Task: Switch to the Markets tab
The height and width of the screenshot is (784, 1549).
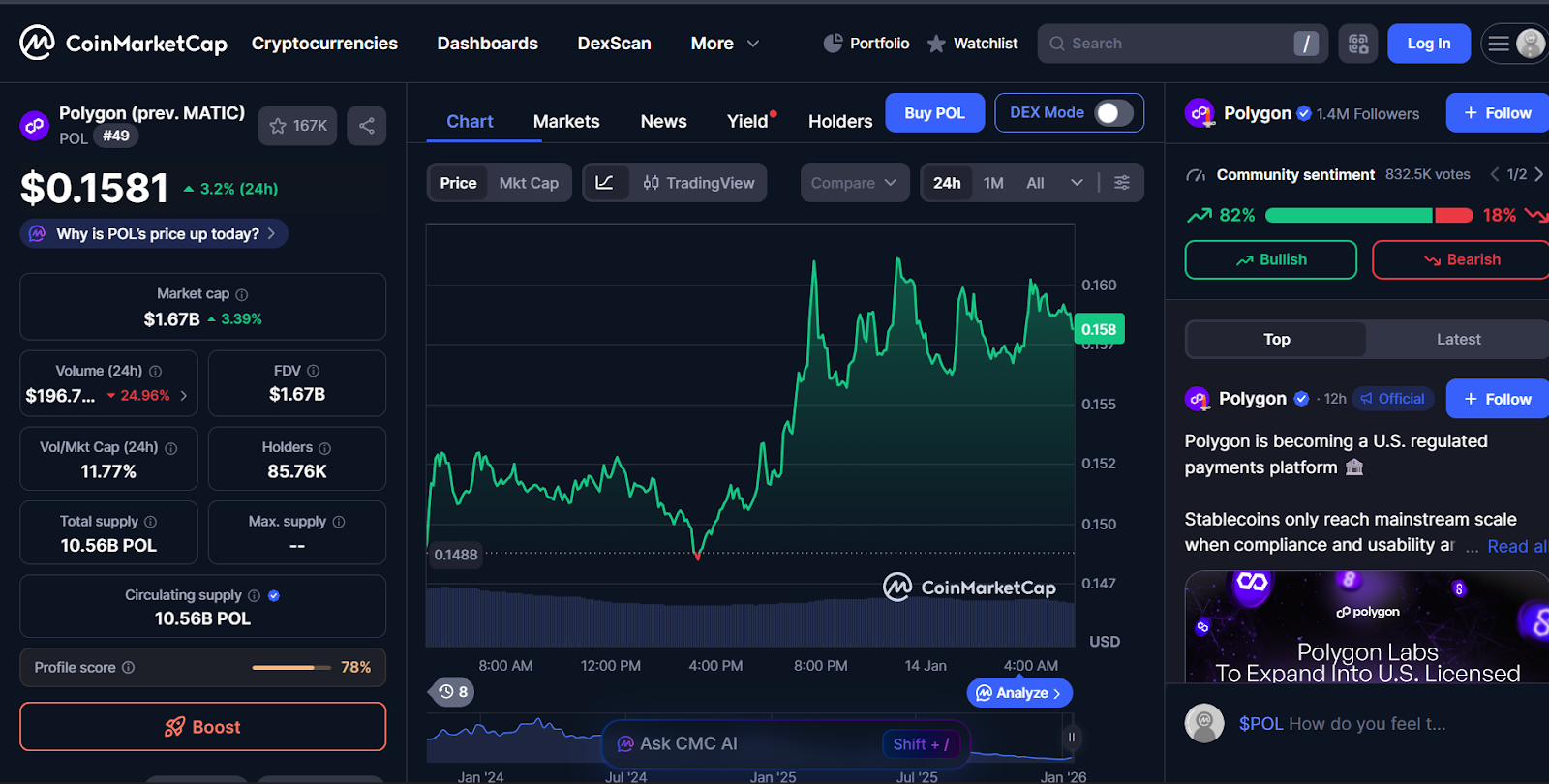Action: (x=566, y=122)
